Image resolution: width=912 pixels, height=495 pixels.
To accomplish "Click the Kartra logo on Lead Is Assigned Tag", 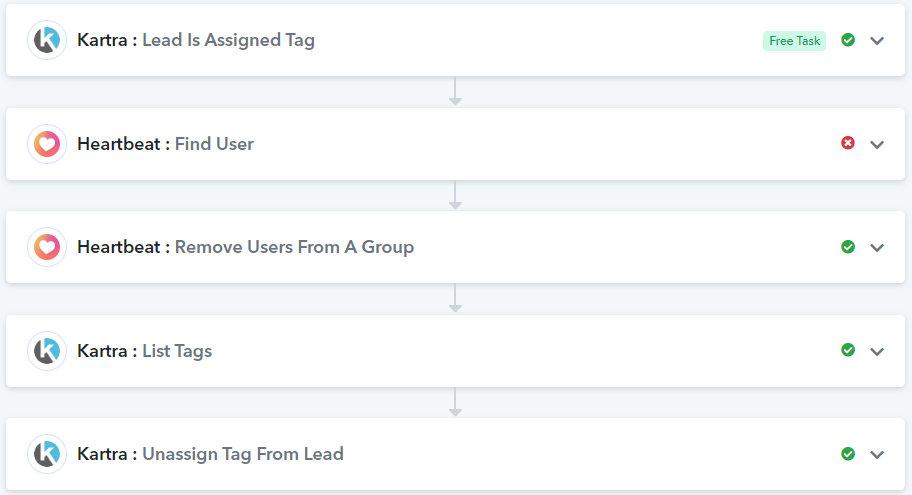I will coord(47,40).
